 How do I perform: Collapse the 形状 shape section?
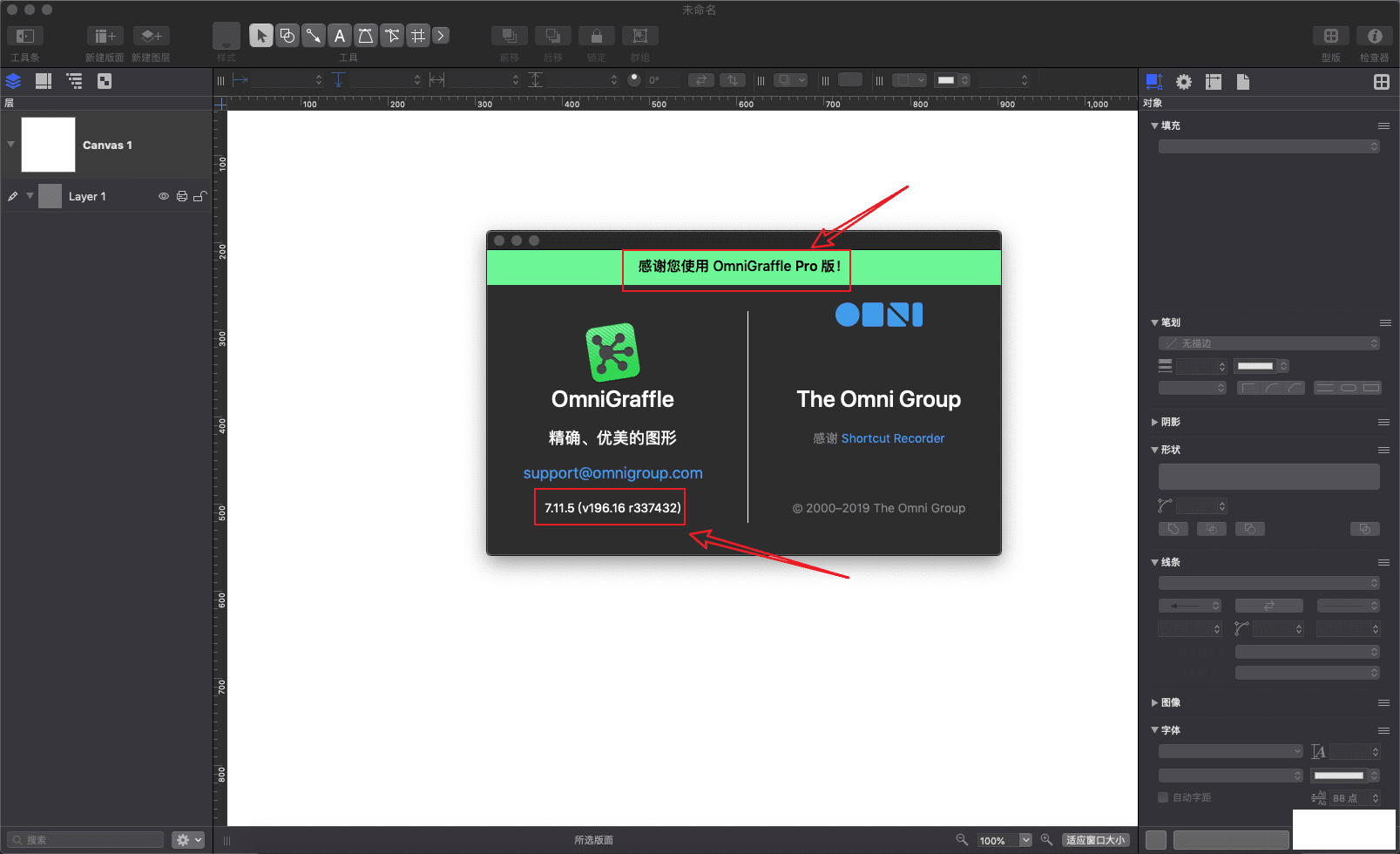click(x=1154, y=450)
